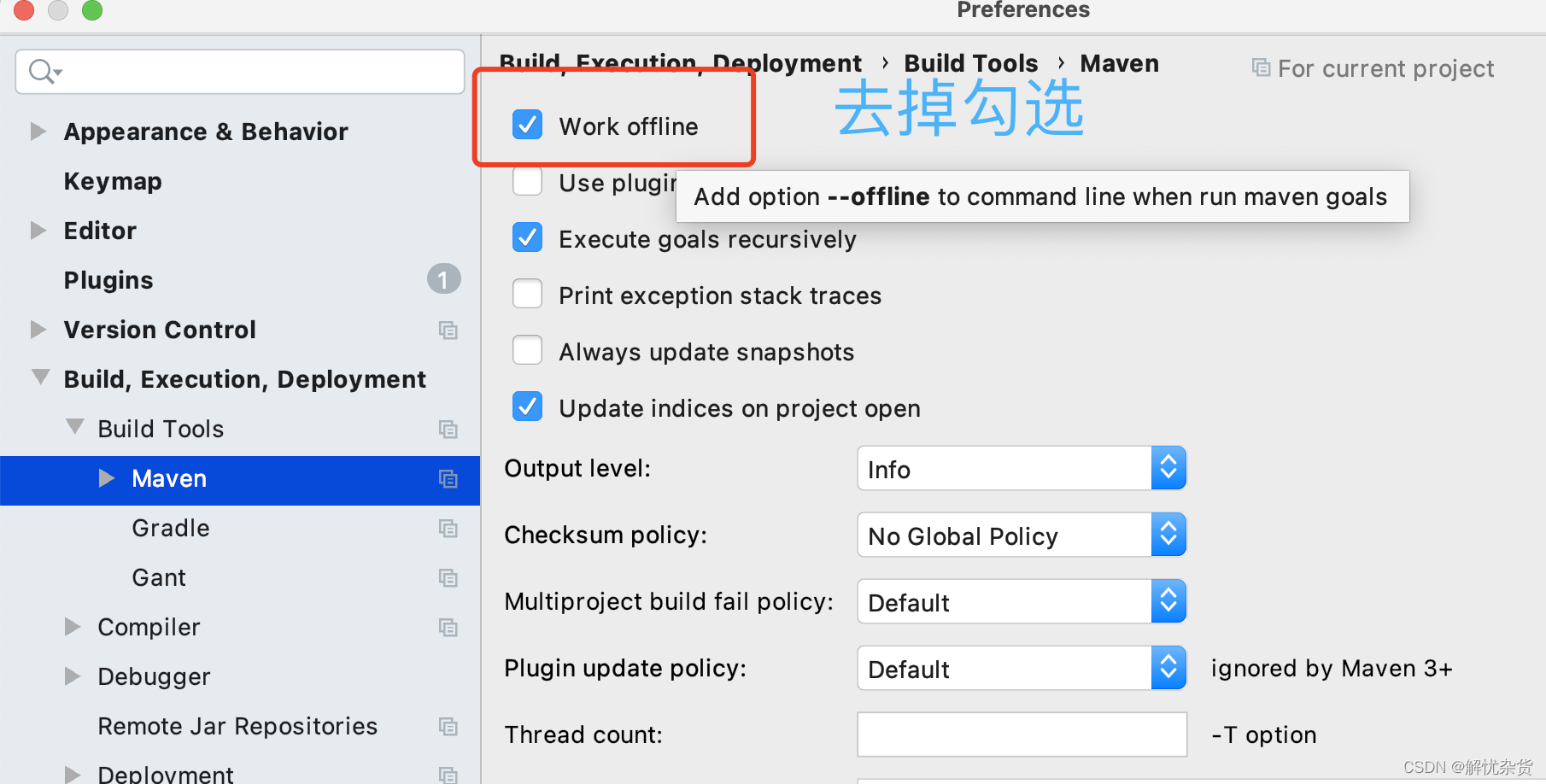Enable Print exception stack traces

(x=527, y=294)
